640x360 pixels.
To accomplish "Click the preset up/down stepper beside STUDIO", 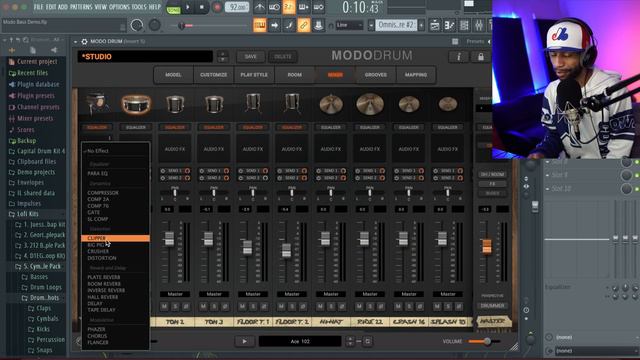I will click(223, 57).
